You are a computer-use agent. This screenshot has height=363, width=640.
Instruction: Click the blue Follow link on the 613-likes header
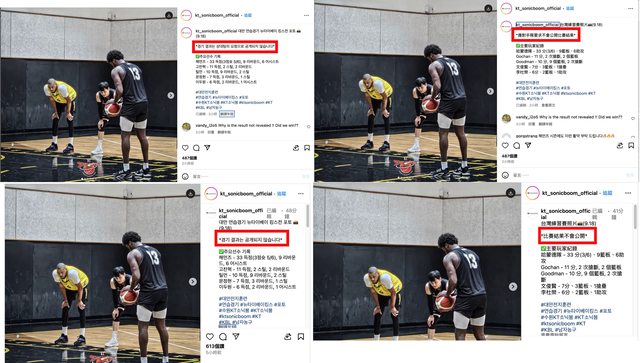(281, 194)
